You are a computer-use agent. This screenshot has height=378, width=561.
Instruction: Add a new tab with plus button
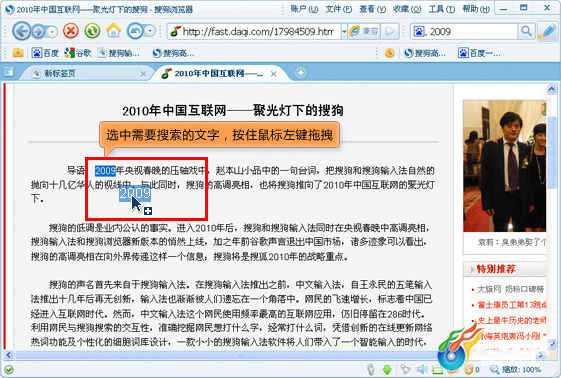pyautogui.click(x=301, y=73)
